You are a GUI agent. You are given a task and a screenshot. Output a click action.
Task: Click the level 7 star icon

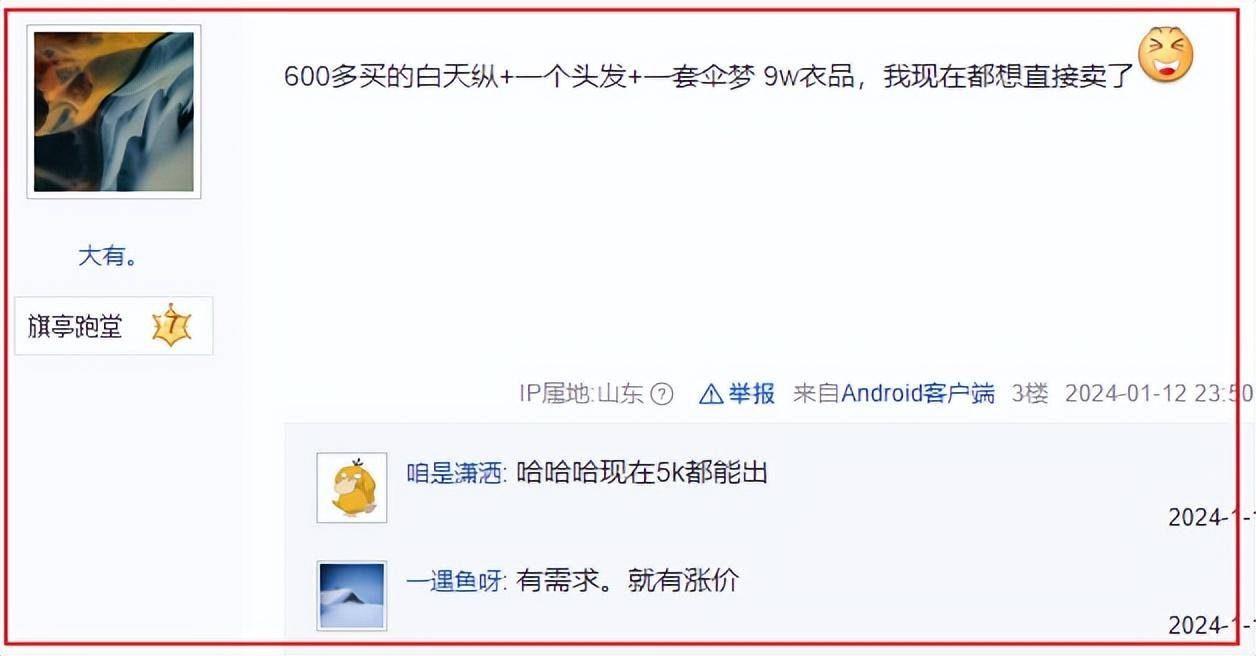pos(171,326)
